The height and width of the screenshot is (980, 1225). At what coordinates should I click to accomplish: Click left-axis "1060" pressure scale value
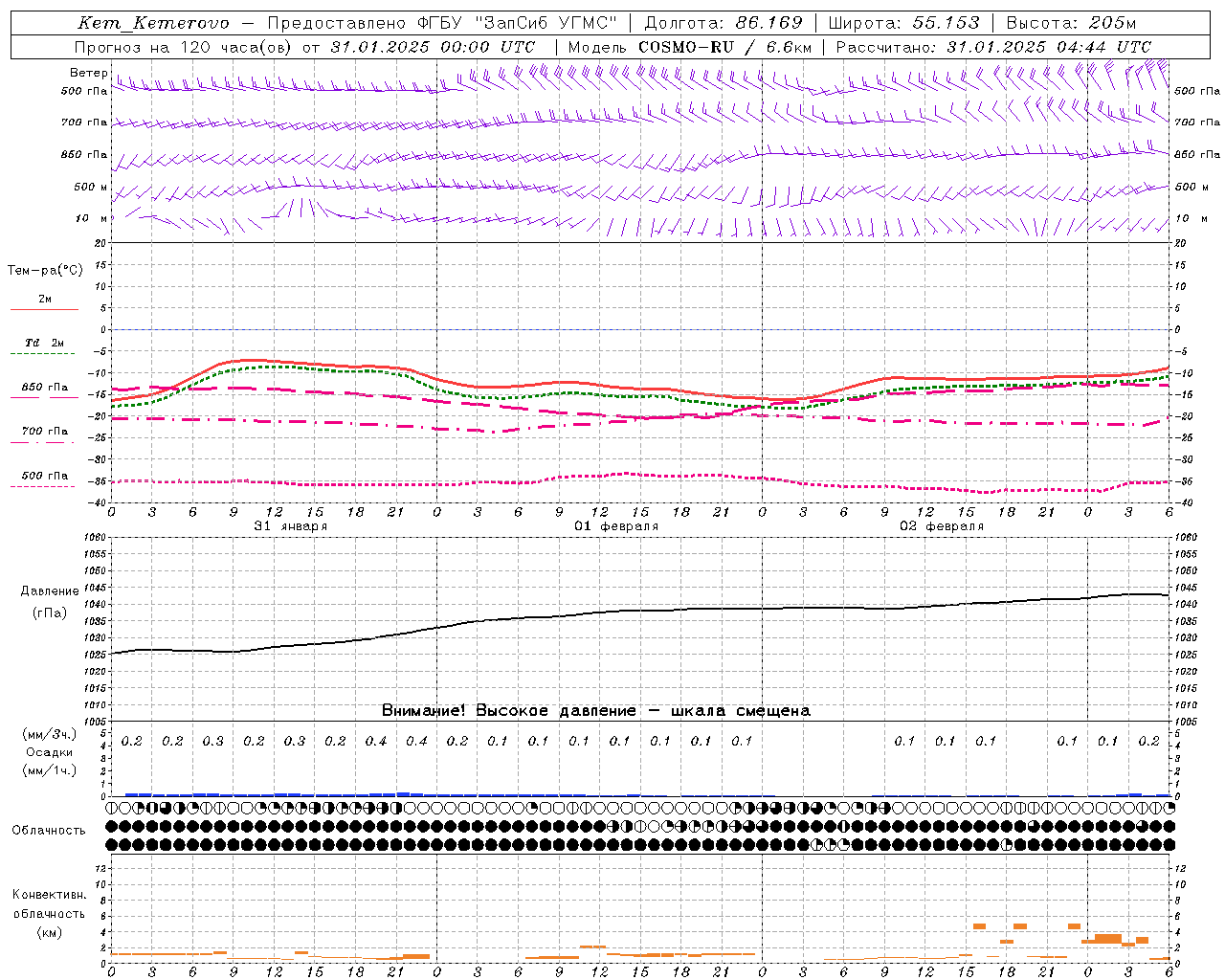coord(95,538)
